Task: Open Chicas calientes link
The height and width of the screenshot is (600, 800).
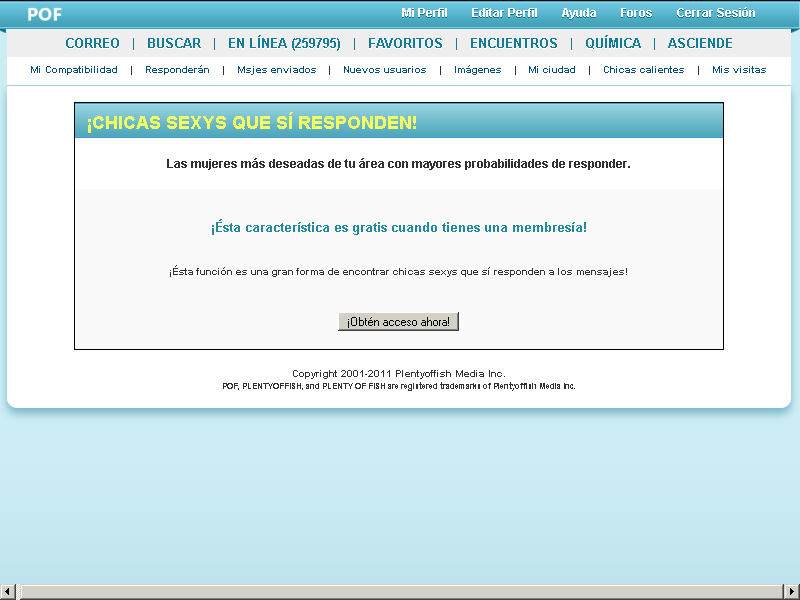Action: (643, 70)
